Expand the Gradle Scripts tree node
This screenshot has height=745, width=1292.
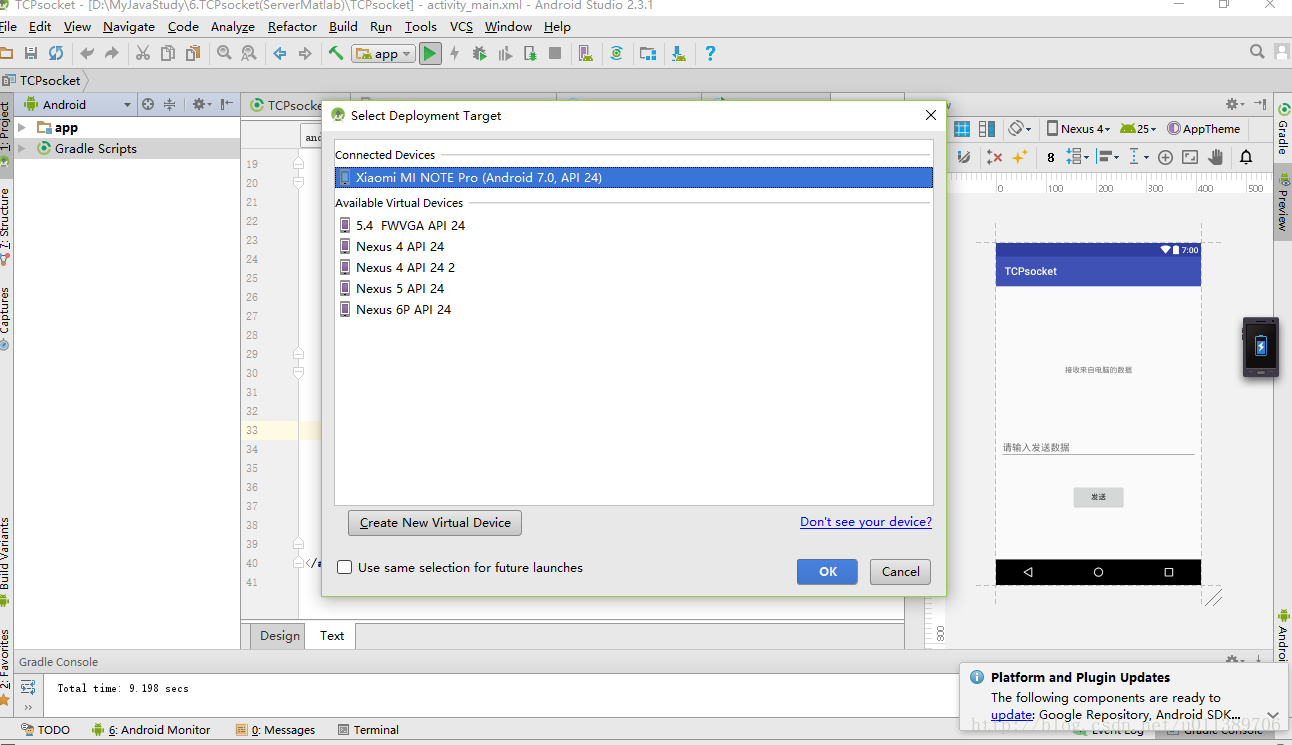pyautogui.click(x=22, y=149)
